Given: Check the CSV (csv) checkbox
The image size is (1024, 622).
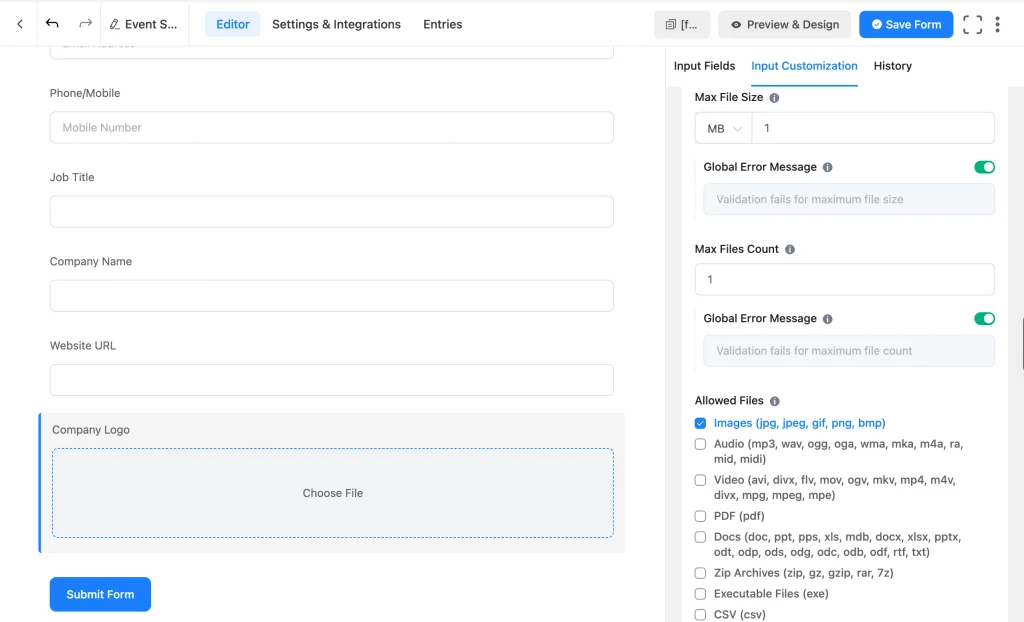Looking at the screenshot, I should coord(700,615).
